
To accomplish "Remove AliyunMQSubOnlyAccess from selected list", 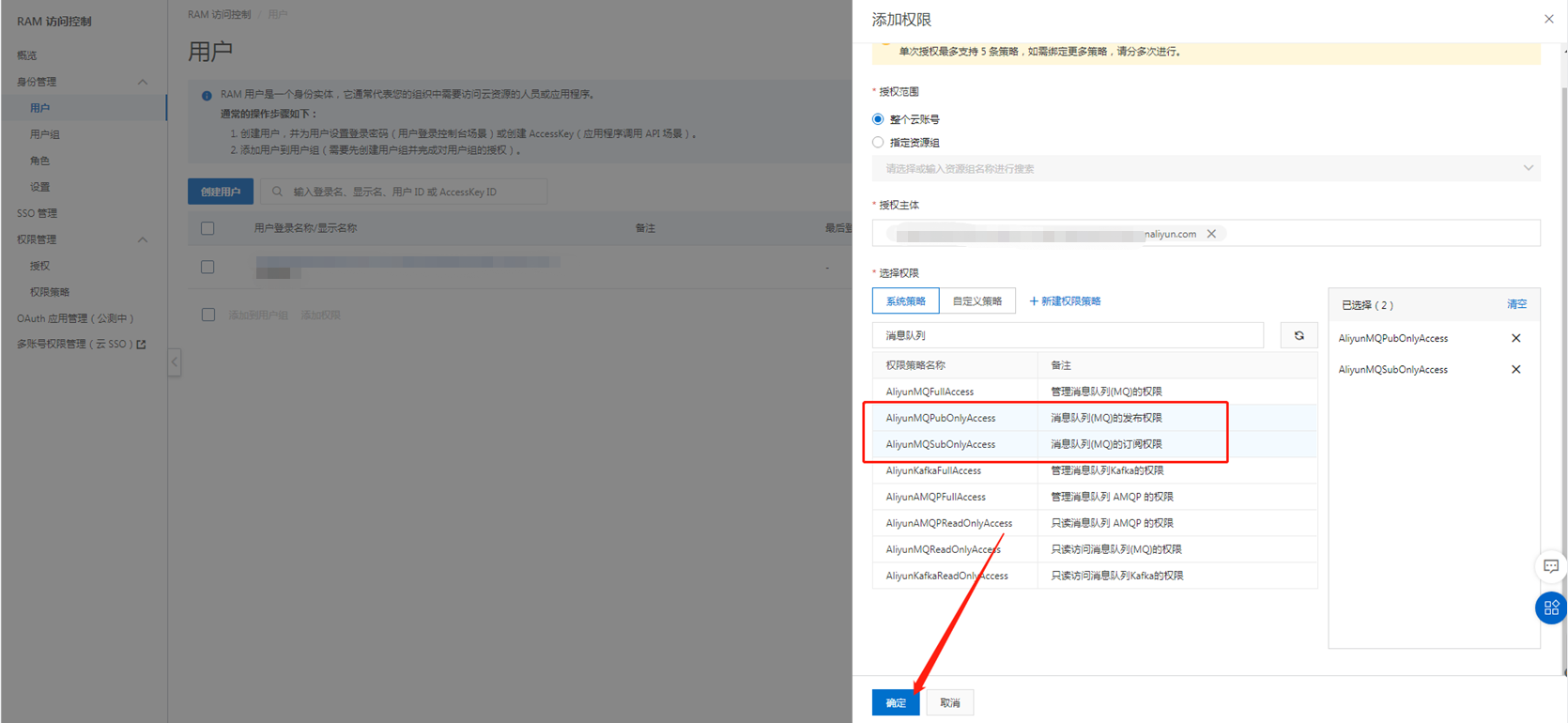I will click(x=1515, y=370).
